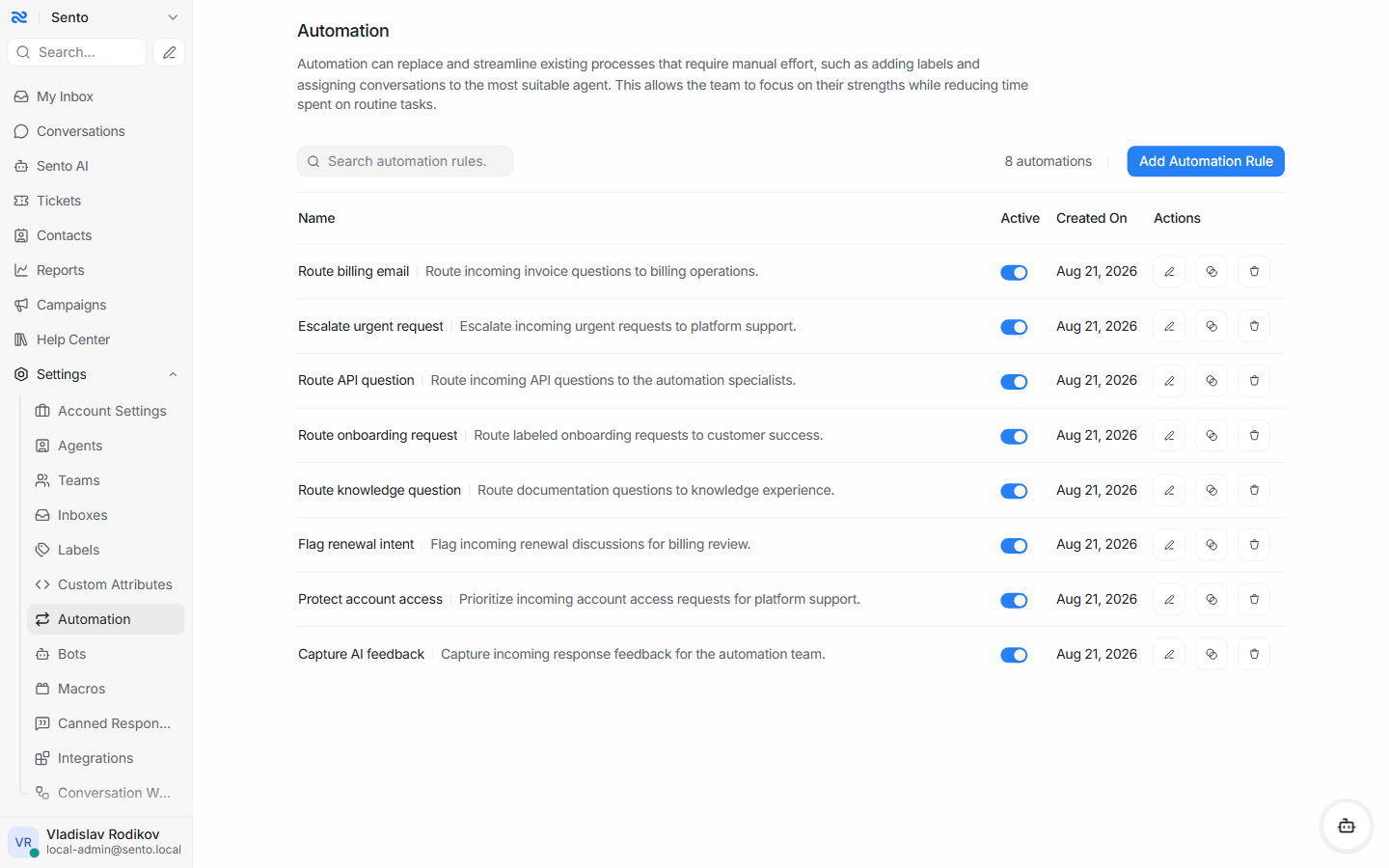This screenshot has width=1389, height=868.
Task: Clone the Escalate urgent request rule
Action: [x=1212, y=327]
